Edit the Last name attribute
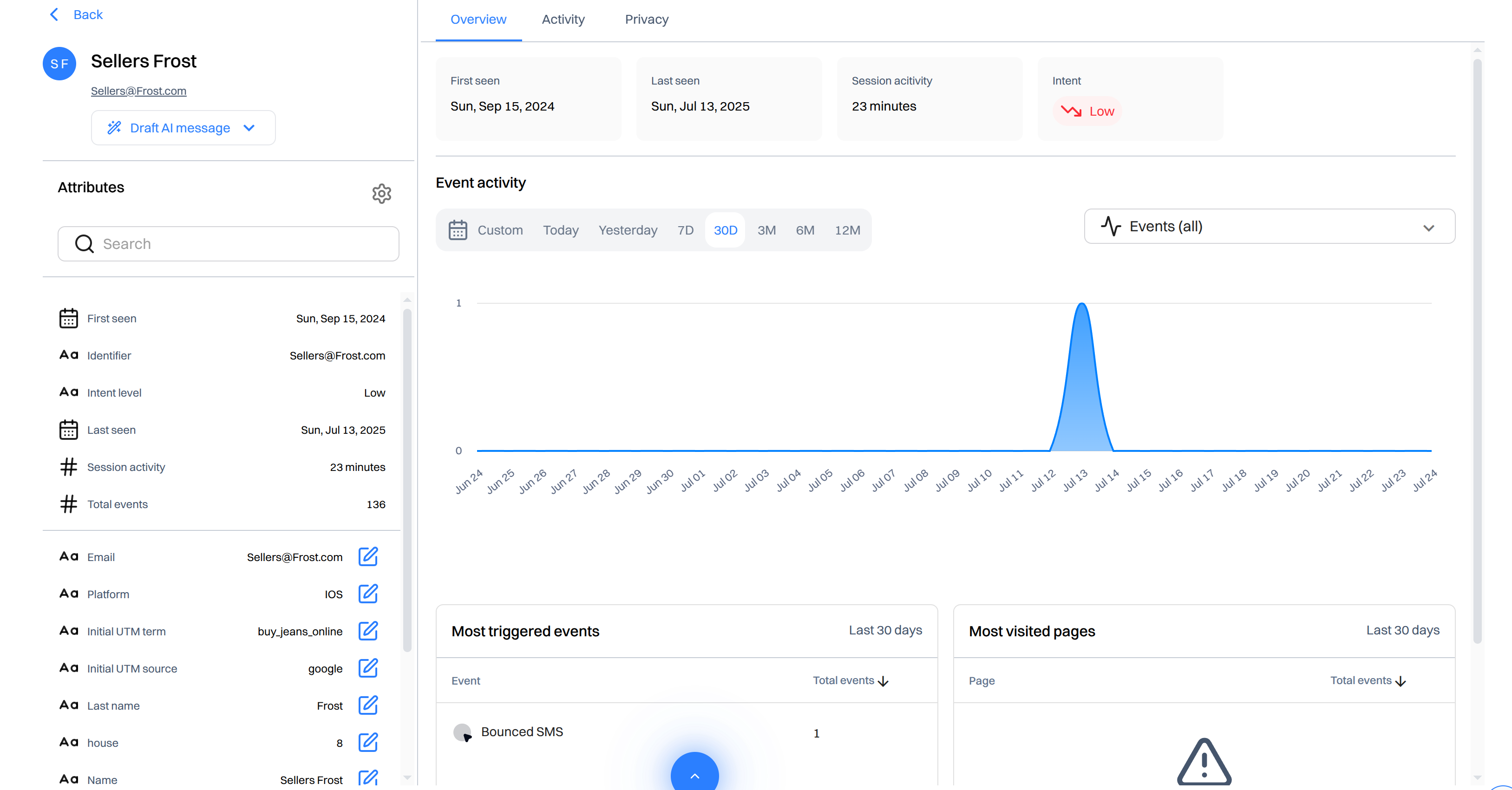Image resolution: width=1512 pixels, height=790 pixels. [368, 705]
